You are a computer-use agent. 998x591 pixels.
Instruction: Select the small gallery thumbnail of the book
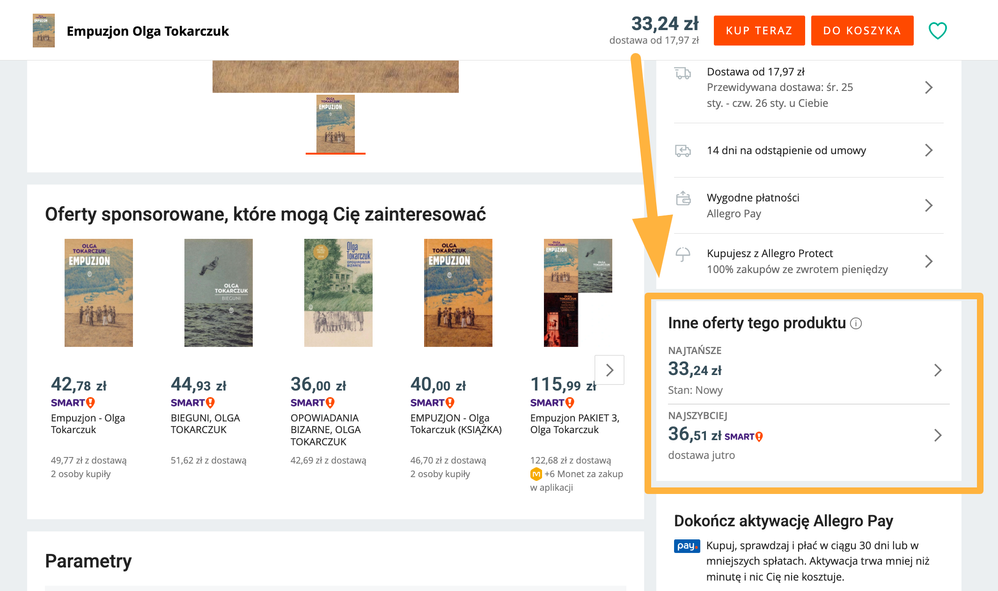tap(335, 124)
